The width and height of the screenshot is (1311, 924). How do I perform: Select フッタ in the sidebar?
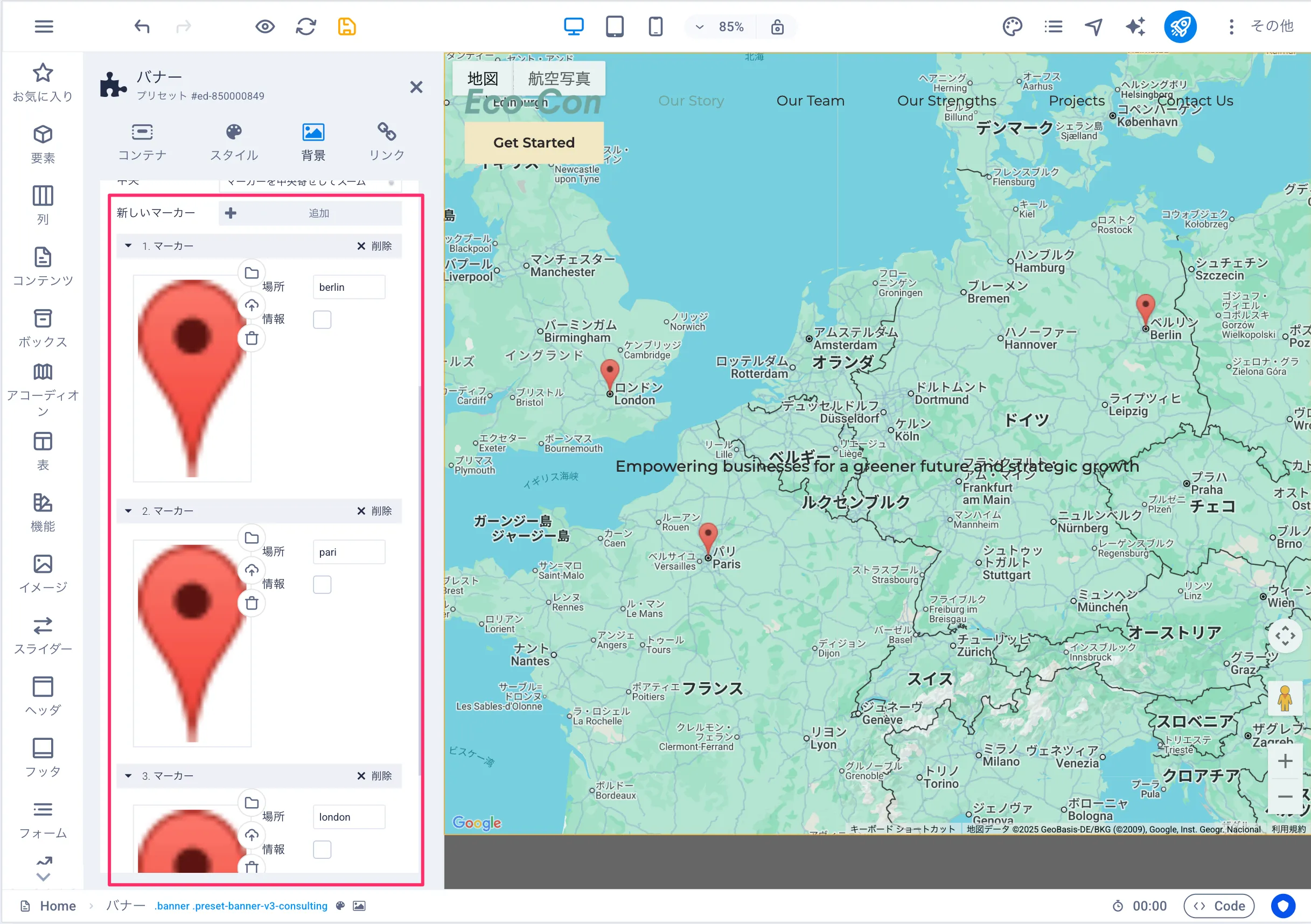(43, 758)
